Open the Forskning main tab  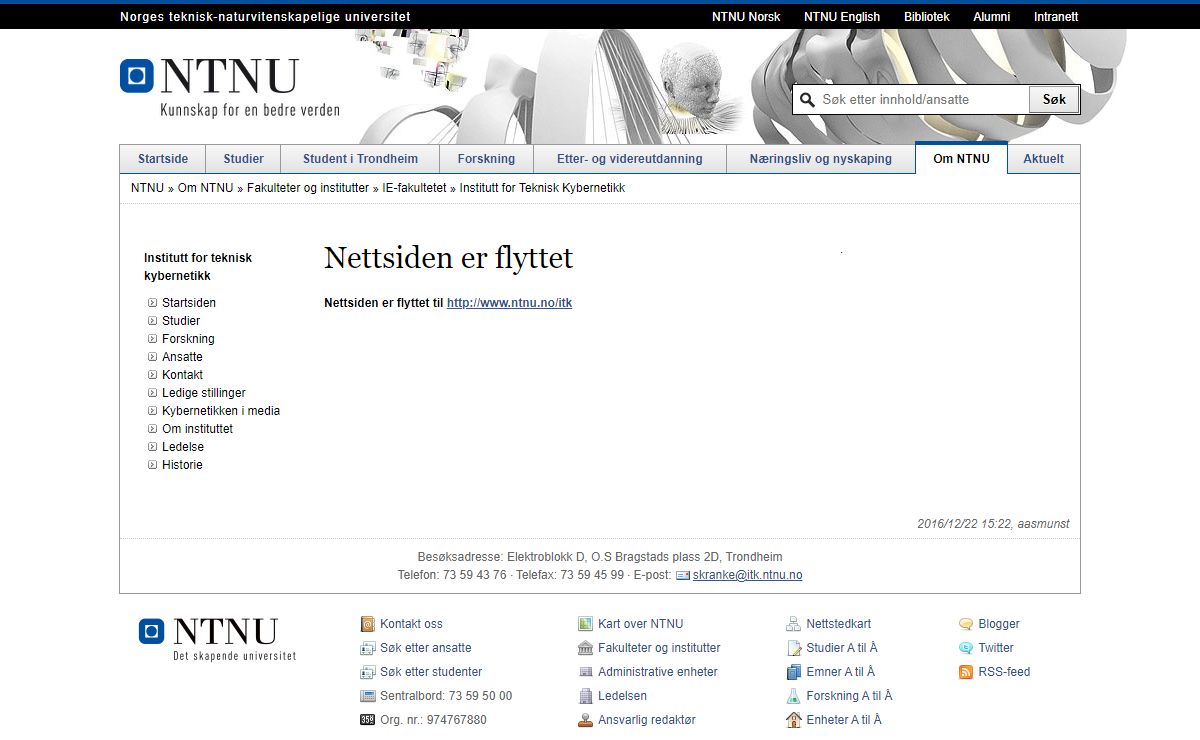coord(486,159)
